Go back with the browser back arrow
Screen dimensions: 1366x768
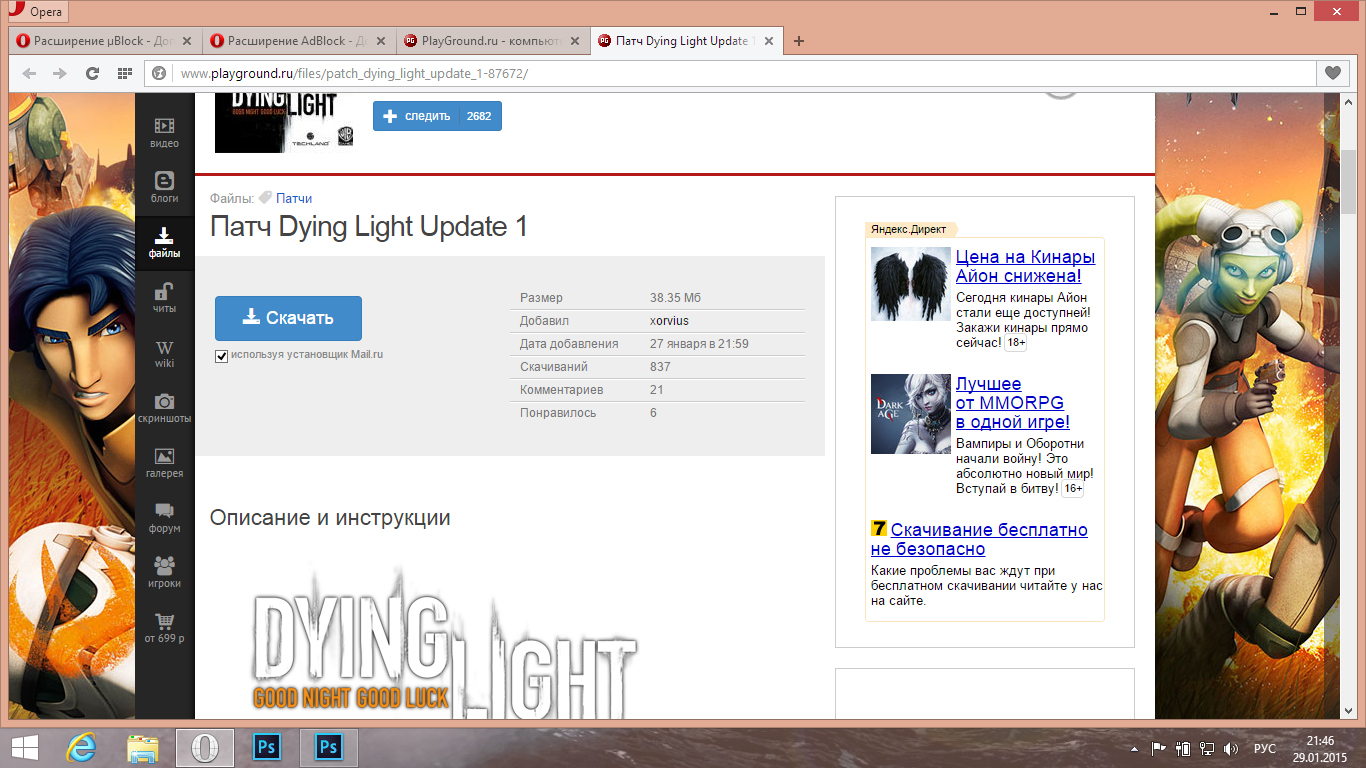click(29, 73)
